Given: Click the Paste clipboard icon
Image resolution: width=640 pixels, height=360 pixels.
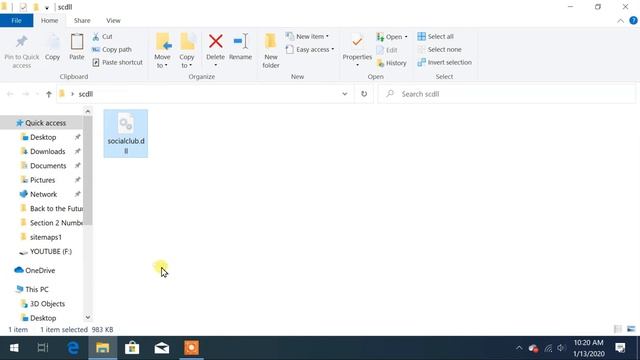Looking at the screenshot, I should pyautogui.click(x=77, y=42).
